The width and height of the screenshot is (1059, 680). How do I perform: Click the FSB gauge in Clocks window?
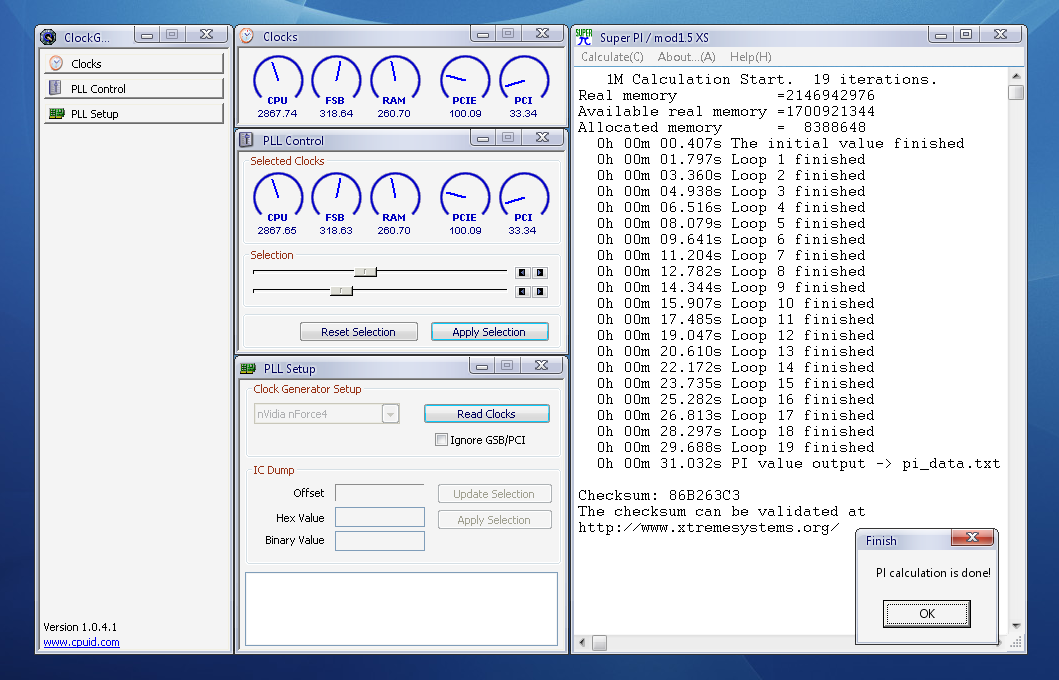click(336, 87)
